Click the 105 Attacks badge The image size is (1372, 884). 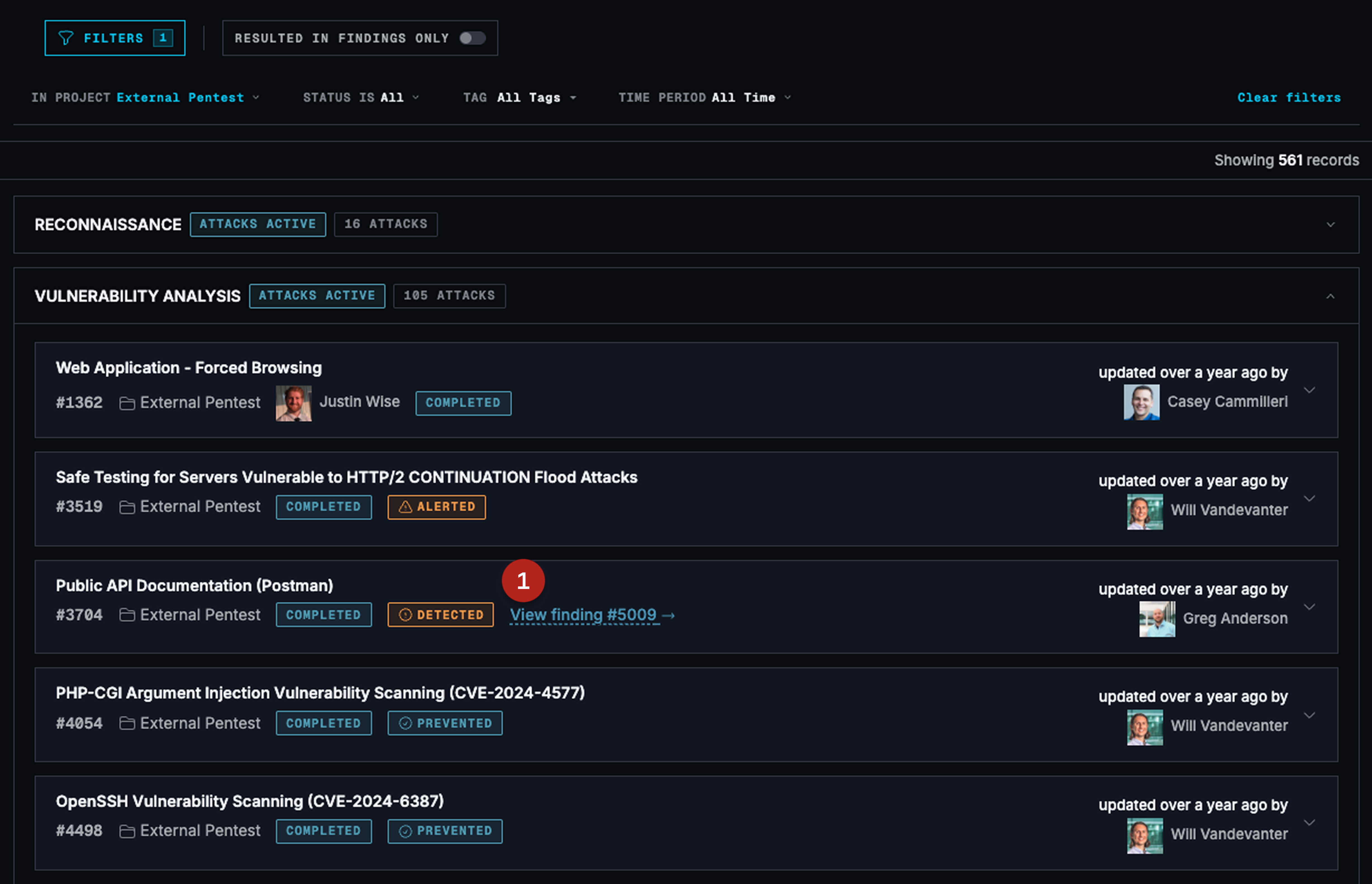[449, 296]
